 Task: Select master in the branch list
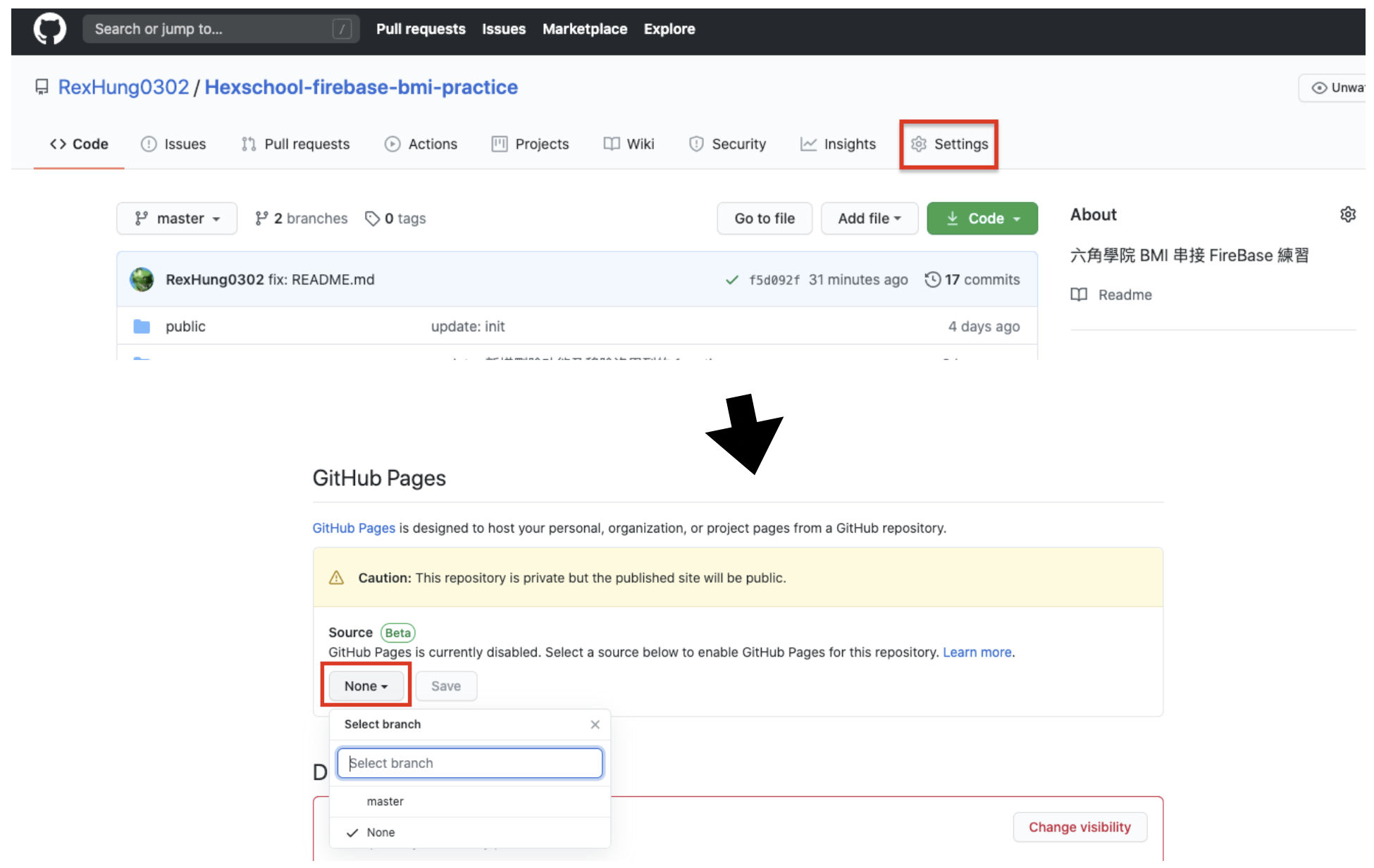coord(385,801)
